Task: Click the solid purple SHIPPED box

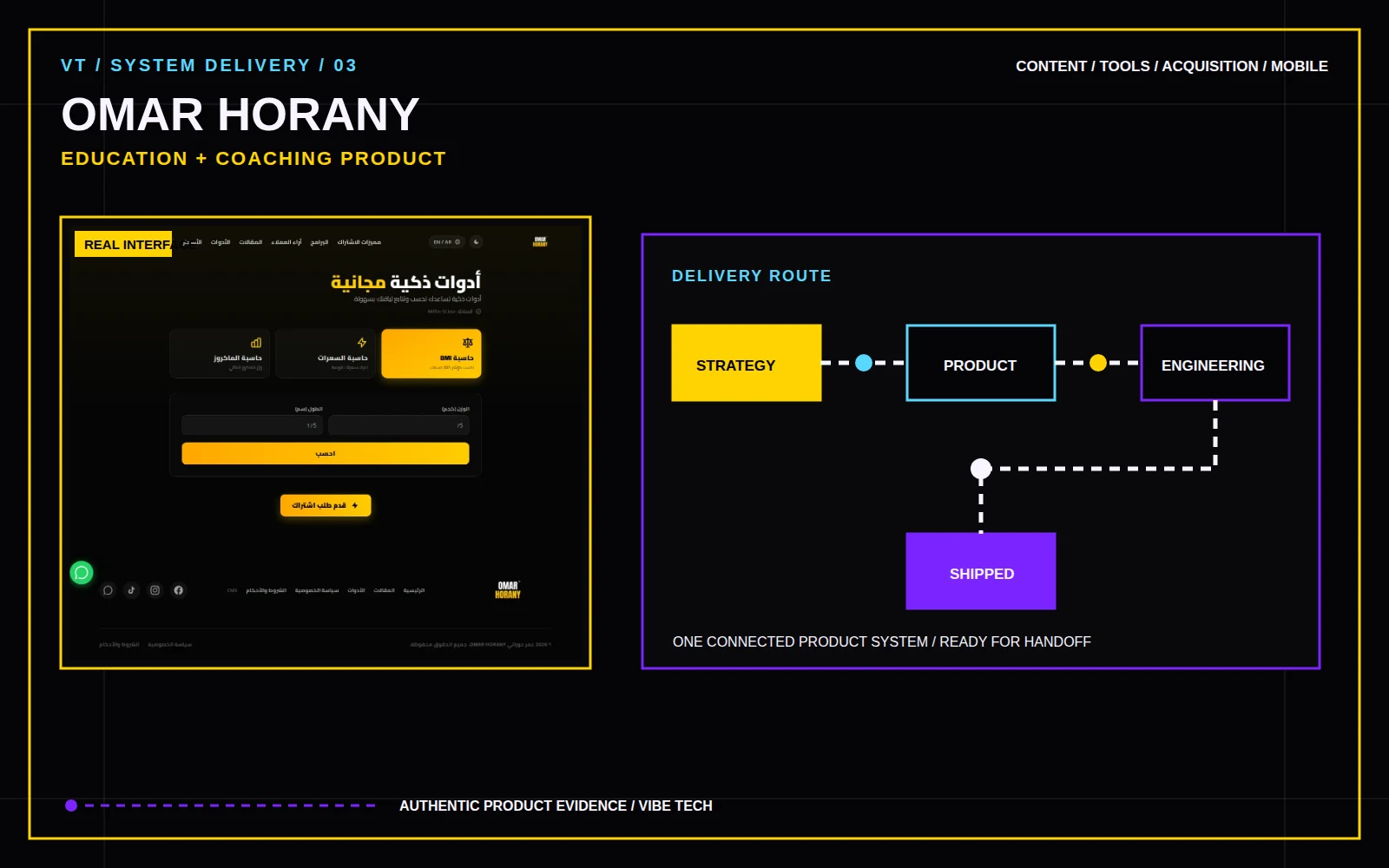Action: [981, 571]
